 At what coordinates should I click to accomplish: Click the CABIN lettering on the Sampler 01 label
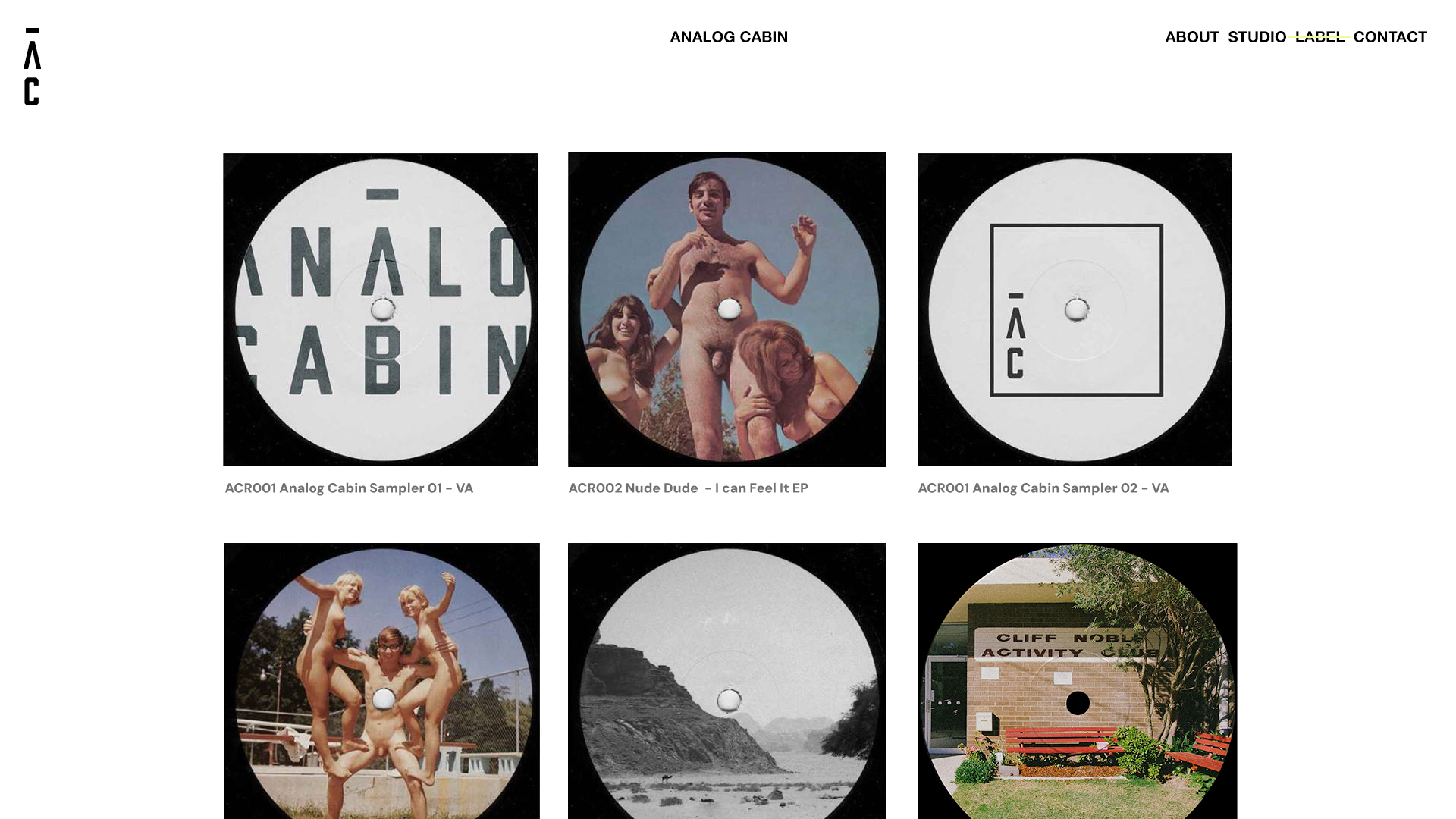tap(381, 360)
